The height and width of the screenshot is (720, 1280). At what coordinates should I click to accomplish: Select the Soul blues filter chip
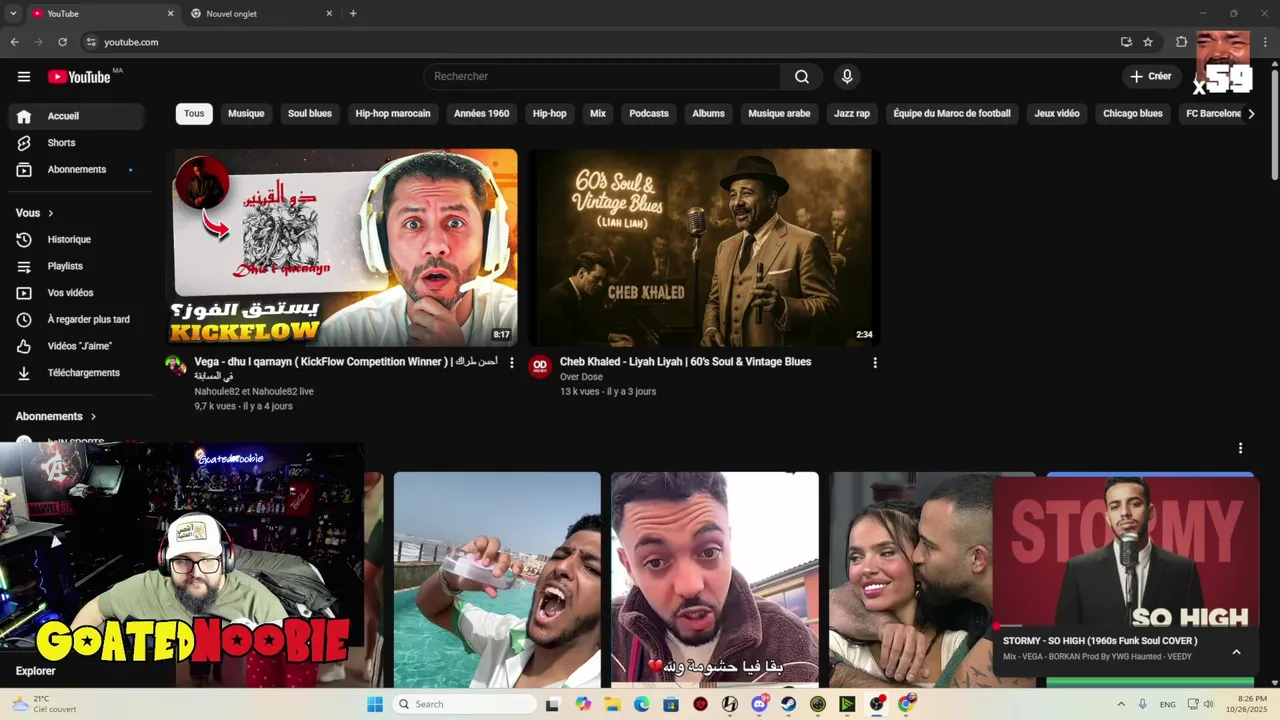[310, 114]
